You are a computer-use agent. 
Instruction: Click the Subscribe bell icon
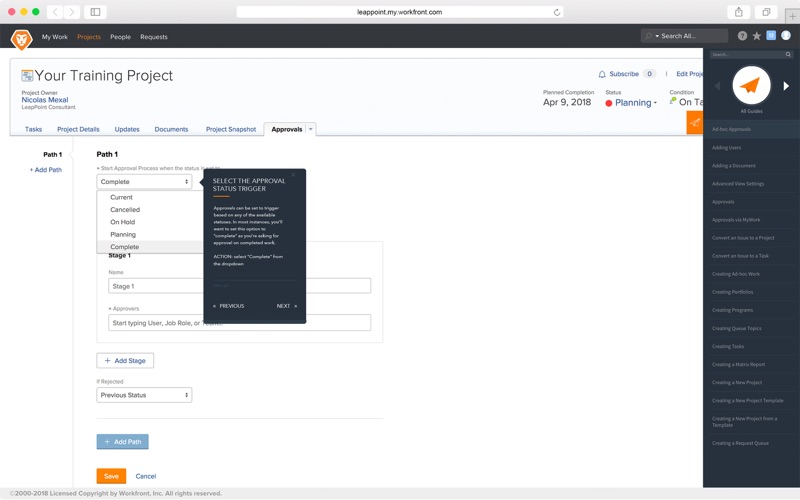pyautogui.click(x=602, y=74)
